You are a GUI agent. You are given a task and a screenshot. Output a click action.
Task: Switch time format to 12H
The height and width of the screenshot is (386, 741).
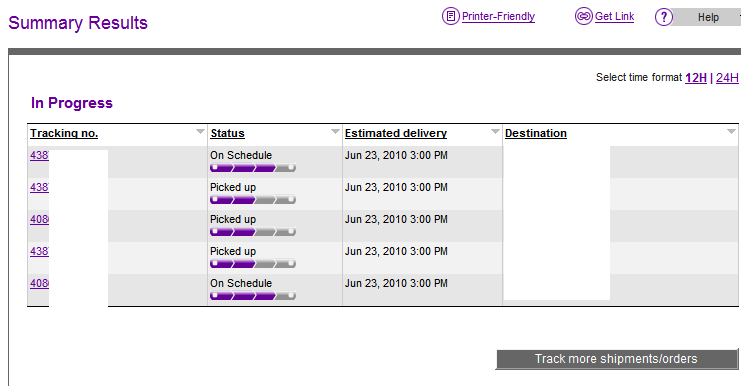click(x=696, y=77)
